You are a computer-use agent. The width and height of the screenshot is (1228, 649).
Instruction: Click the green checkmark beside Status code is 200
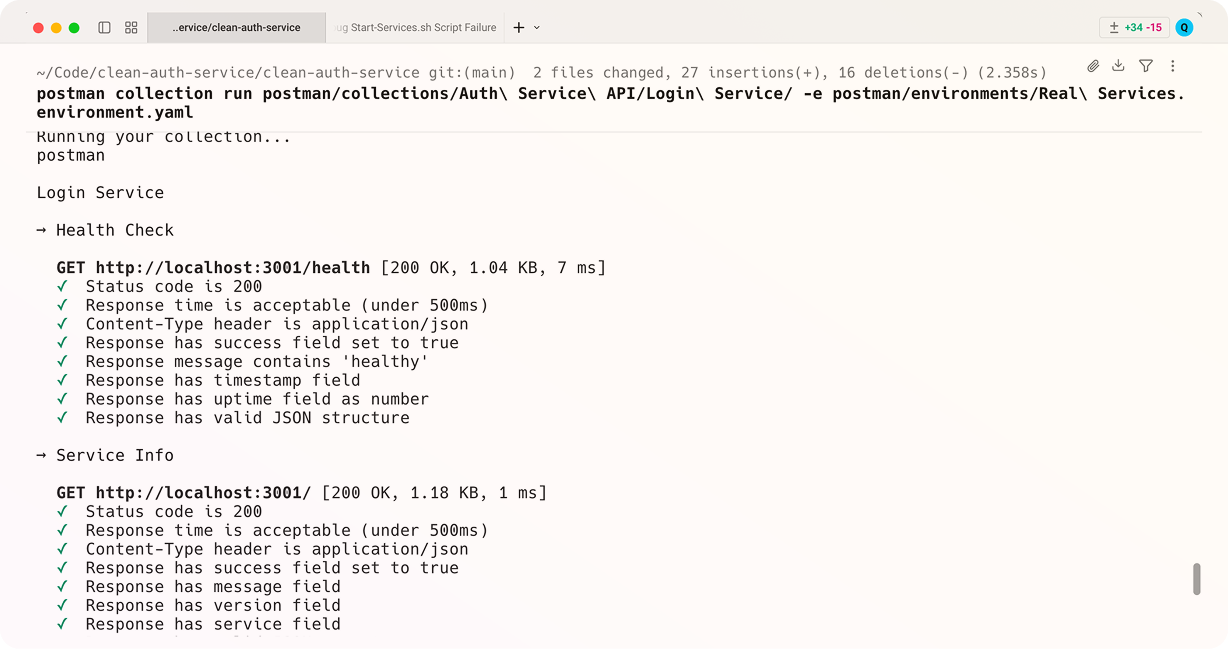[61, 286]
